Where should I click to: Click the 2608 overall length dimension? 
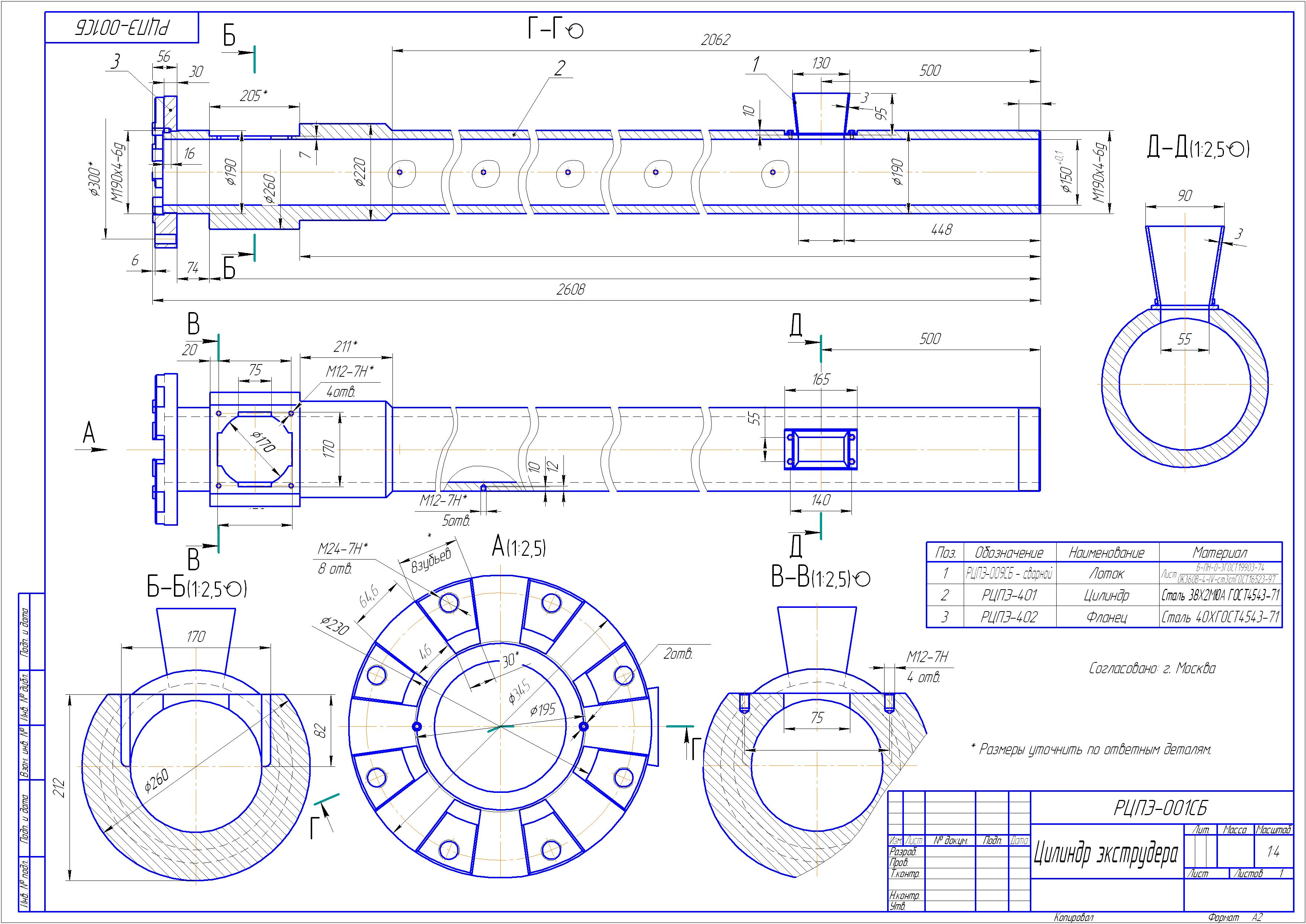(570, 289)
